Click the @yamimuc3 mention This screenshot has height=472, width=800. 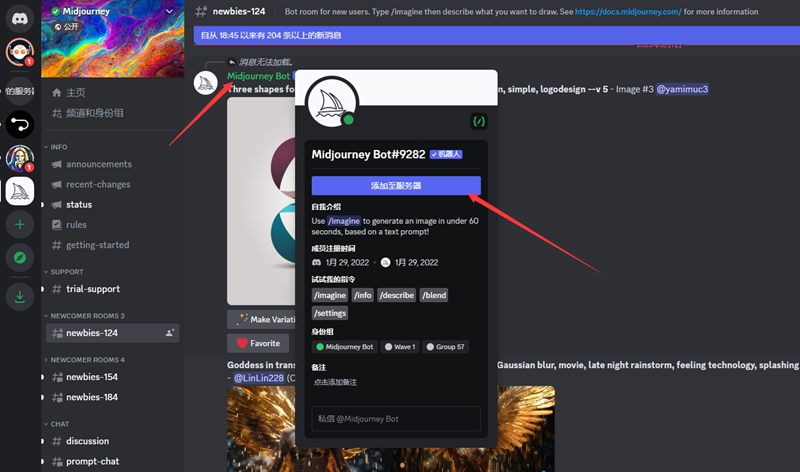point(682,89)
